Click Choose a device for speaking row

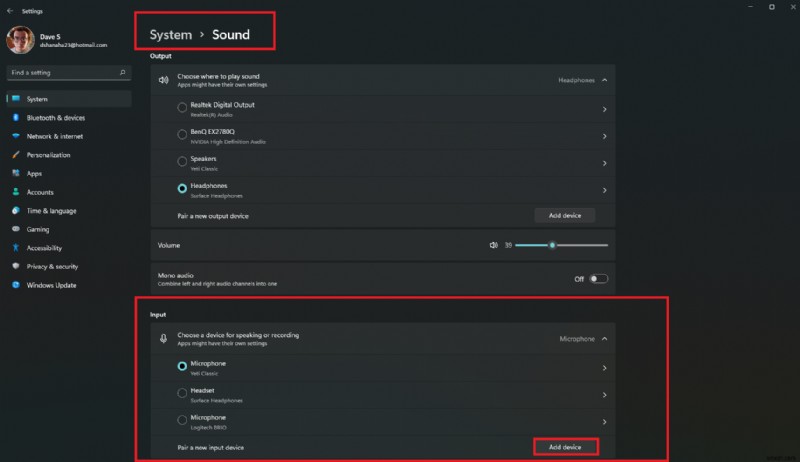pyautogui.click(x=383, y=339)
